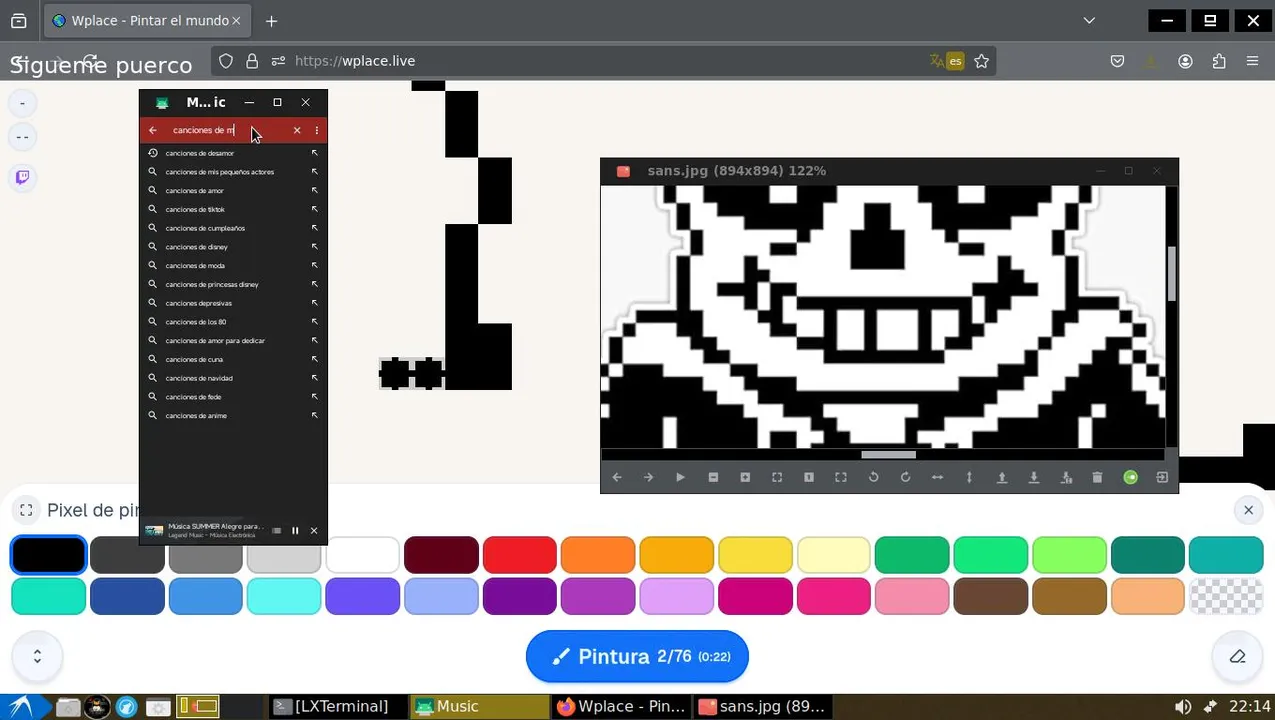Zoom in with the plus icon in viewer
Image resolution: width=1275 pixels, height=720 pixels.
coord(745,478)
